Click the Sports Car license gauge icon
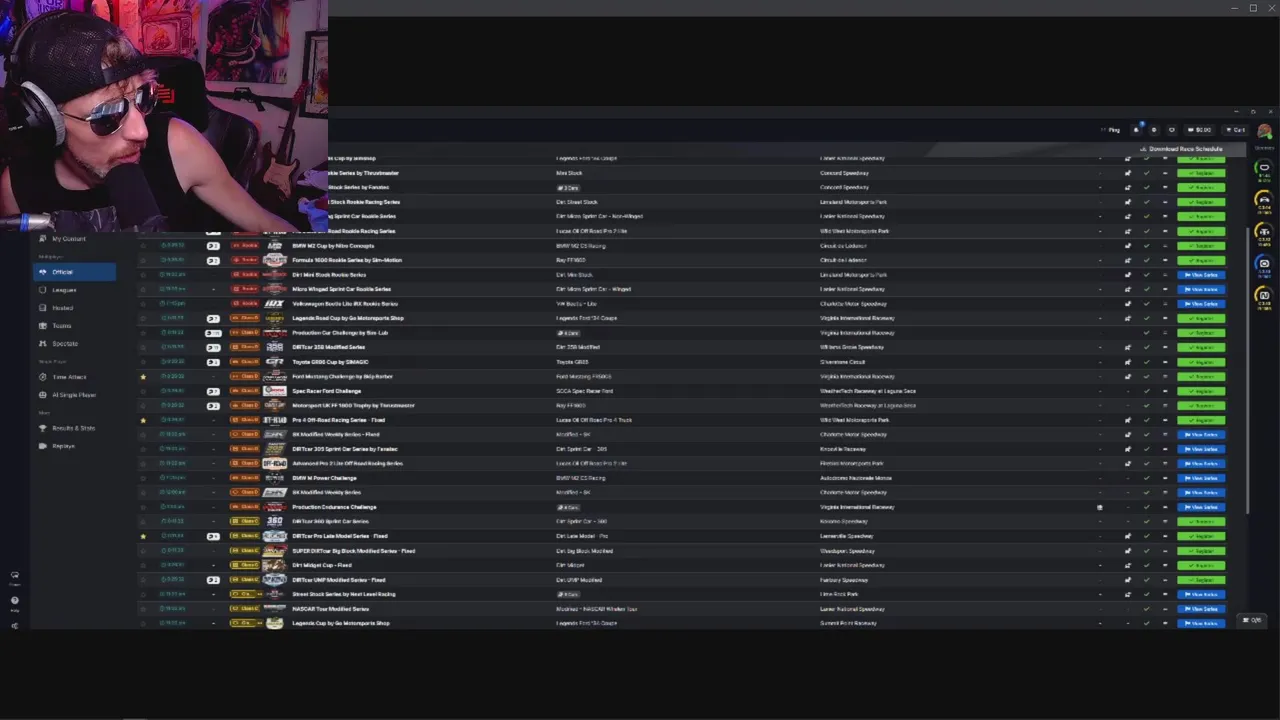The image size is (1280, 720). point(1264,201)
